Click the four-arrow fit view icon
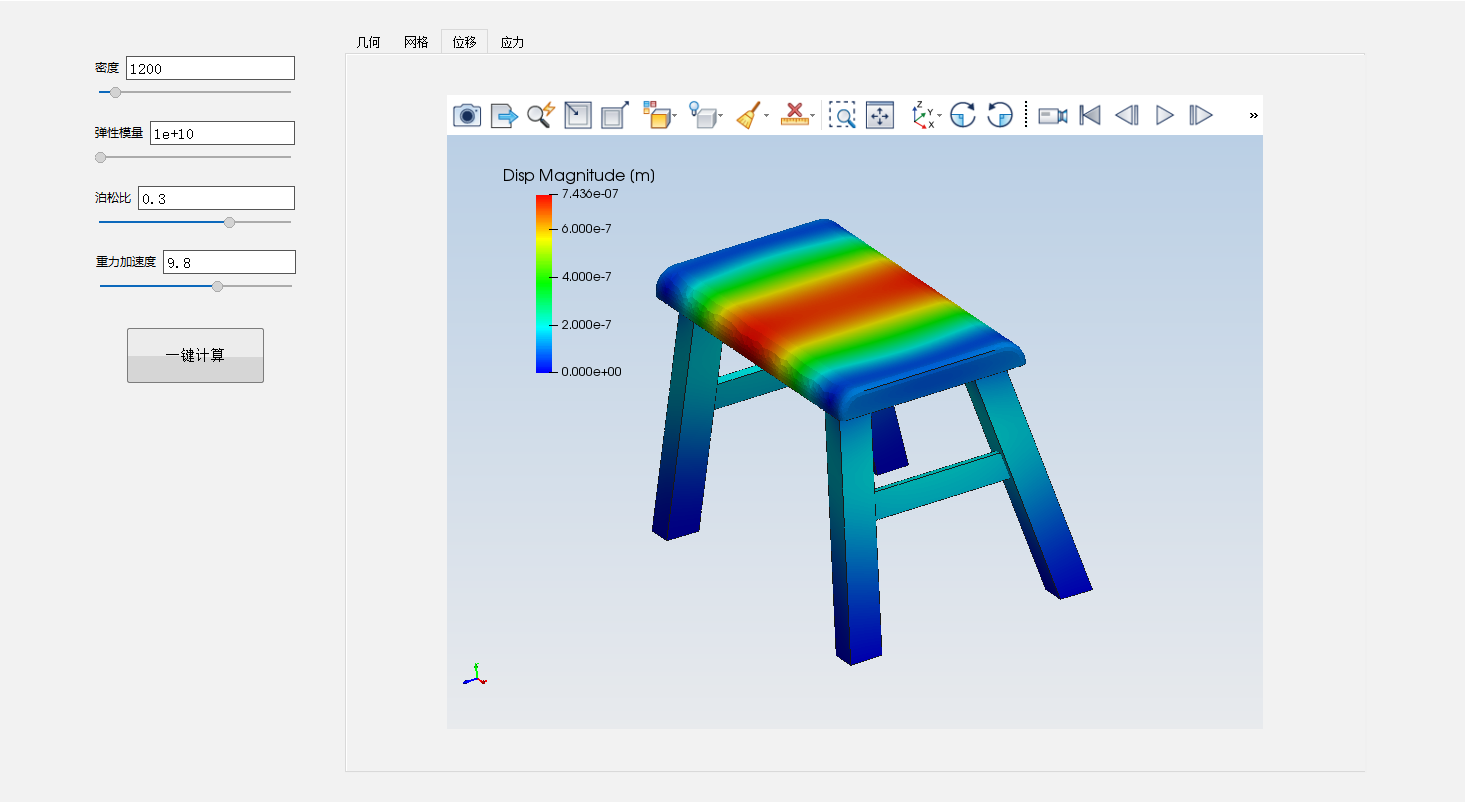The height and width of the screenshot is (802, 1465). coord(880,115)
